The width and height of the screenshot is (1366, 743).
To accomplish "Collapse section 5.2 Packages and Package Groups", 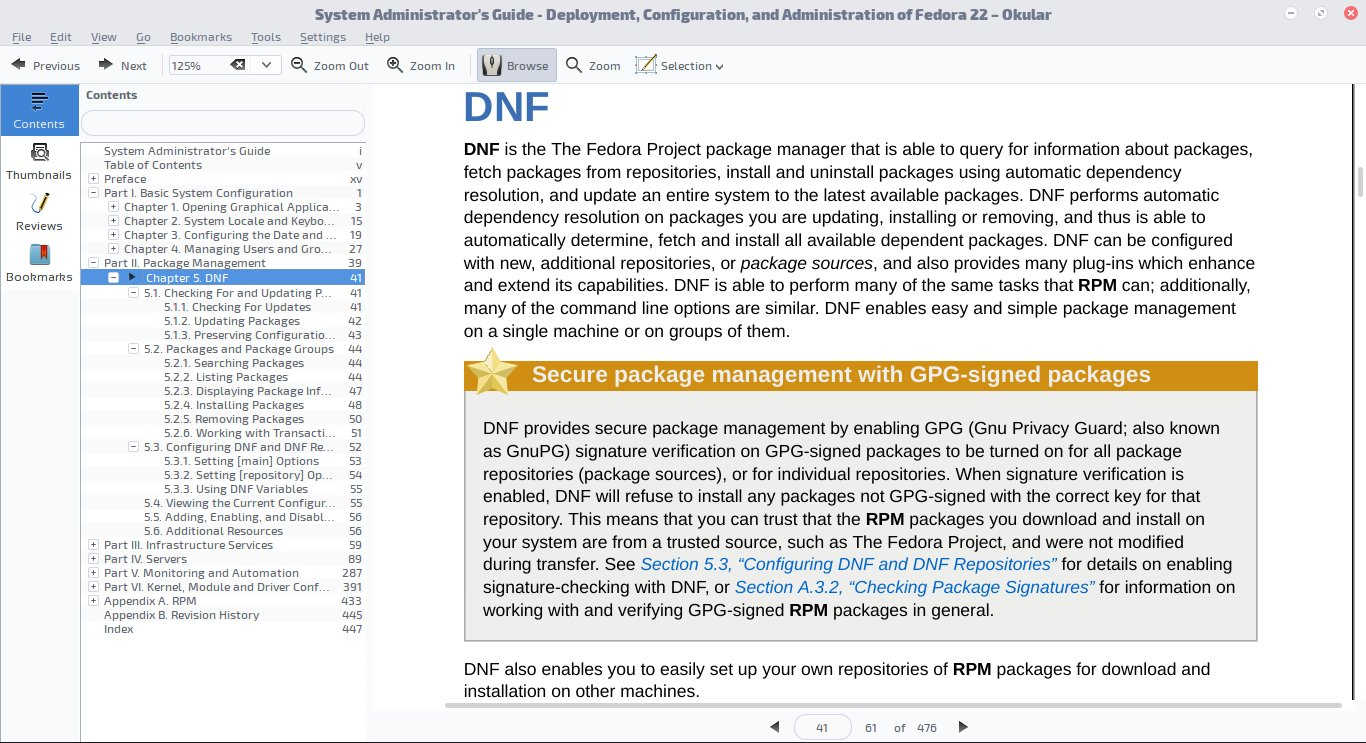I will (133, 349).
